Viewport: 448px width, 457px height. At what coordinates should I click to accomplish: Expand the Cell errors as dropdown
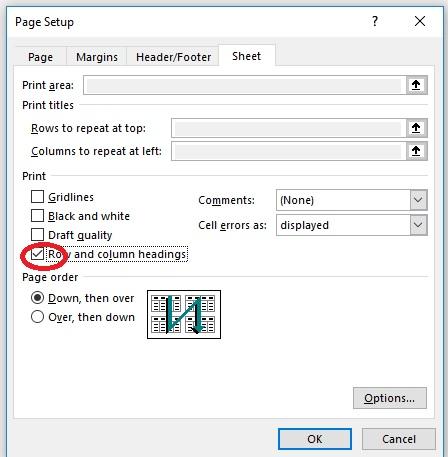tap(418, 225)
